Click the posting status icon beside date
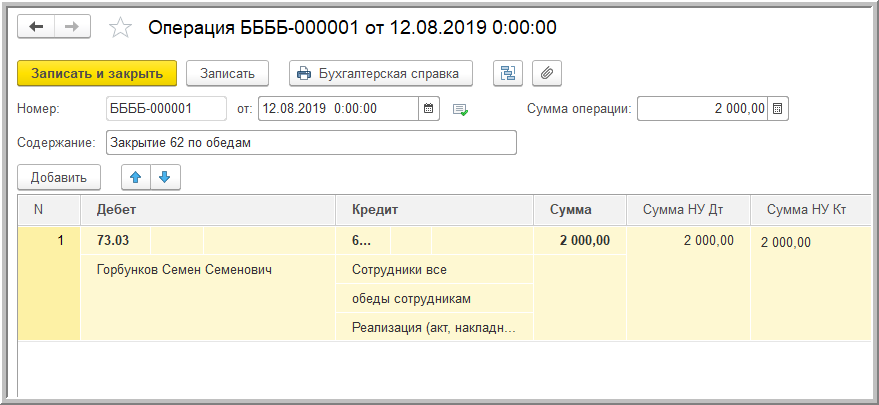Viewport: 879px width, 405px height. (460, 109)
